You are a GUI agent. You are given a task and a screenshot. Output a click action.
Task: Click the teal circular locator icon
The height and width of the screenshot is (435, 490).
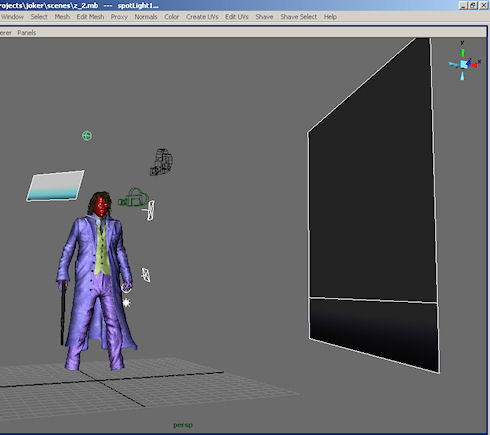click(87, 136)
